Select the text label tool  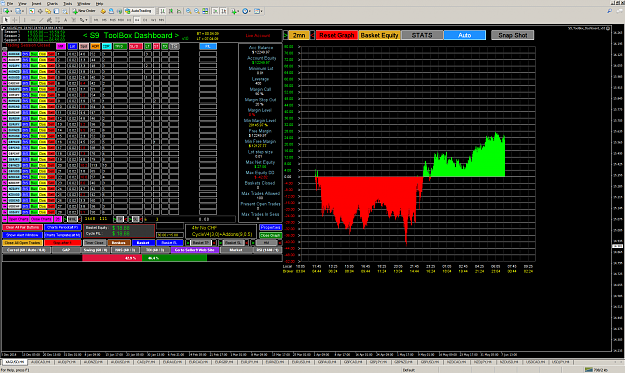[x=74, y=20]
